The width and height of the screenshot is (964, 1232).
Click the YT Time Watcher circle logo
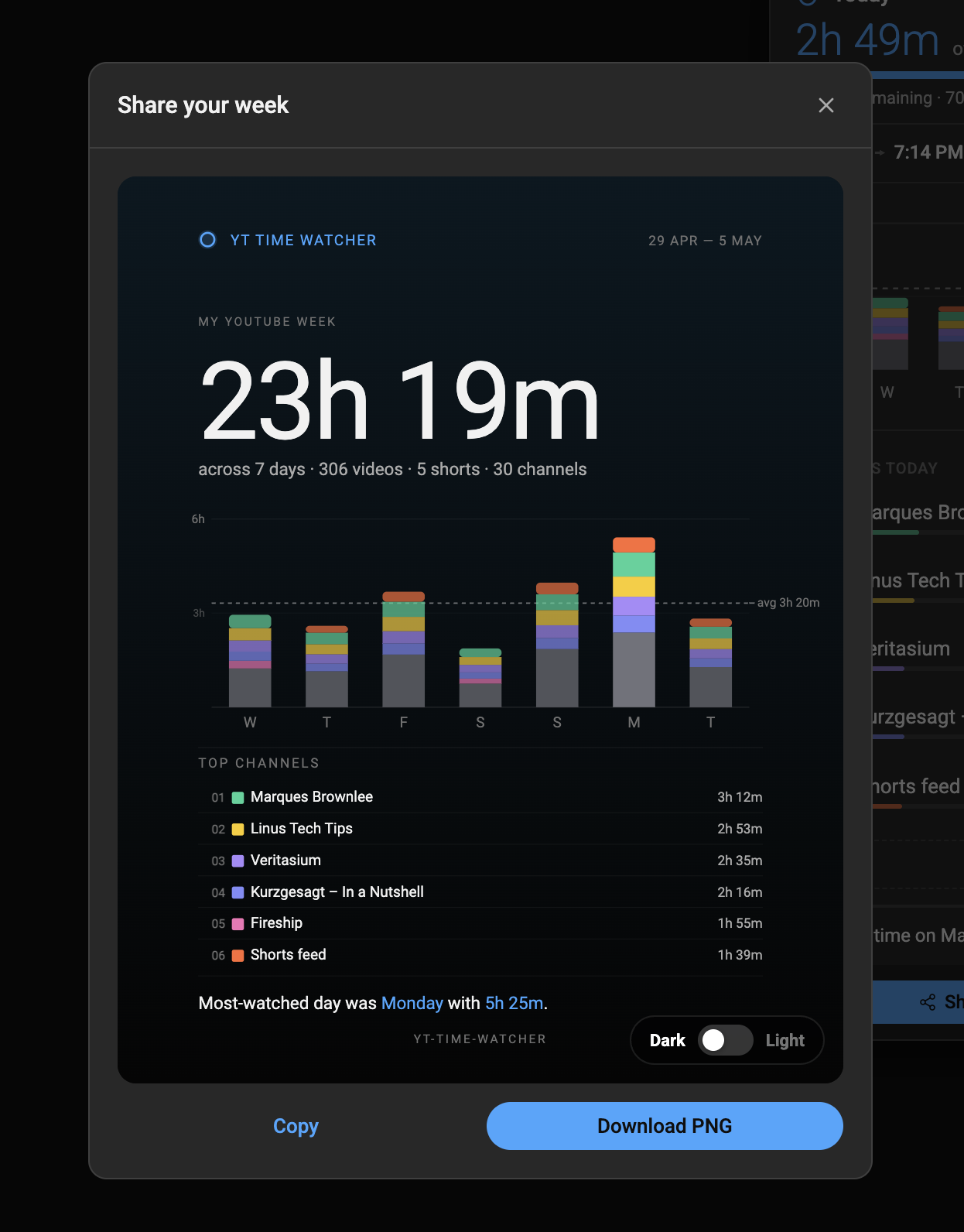coord(207,240)
